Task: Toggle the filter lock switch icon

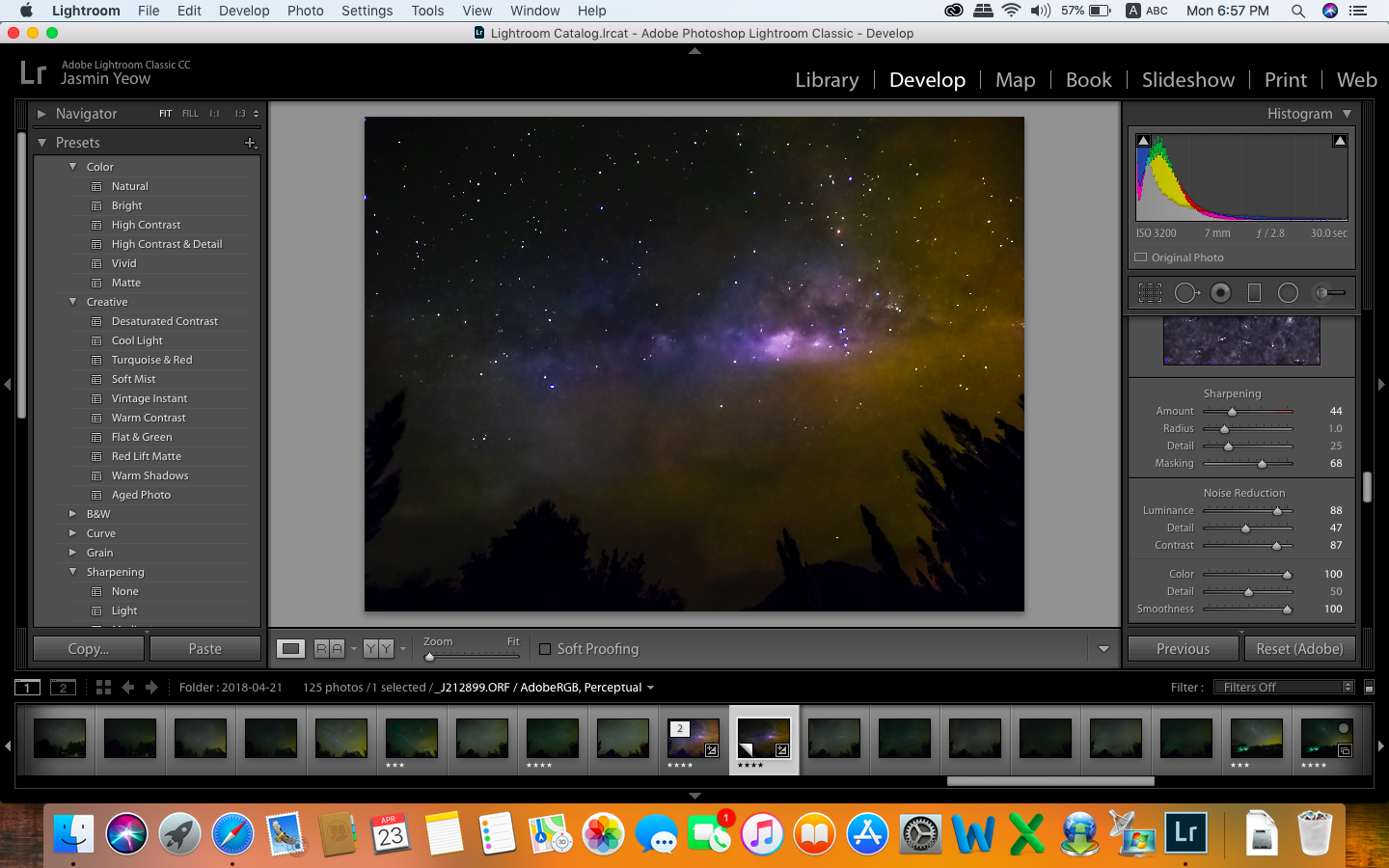Action: 1369,688
